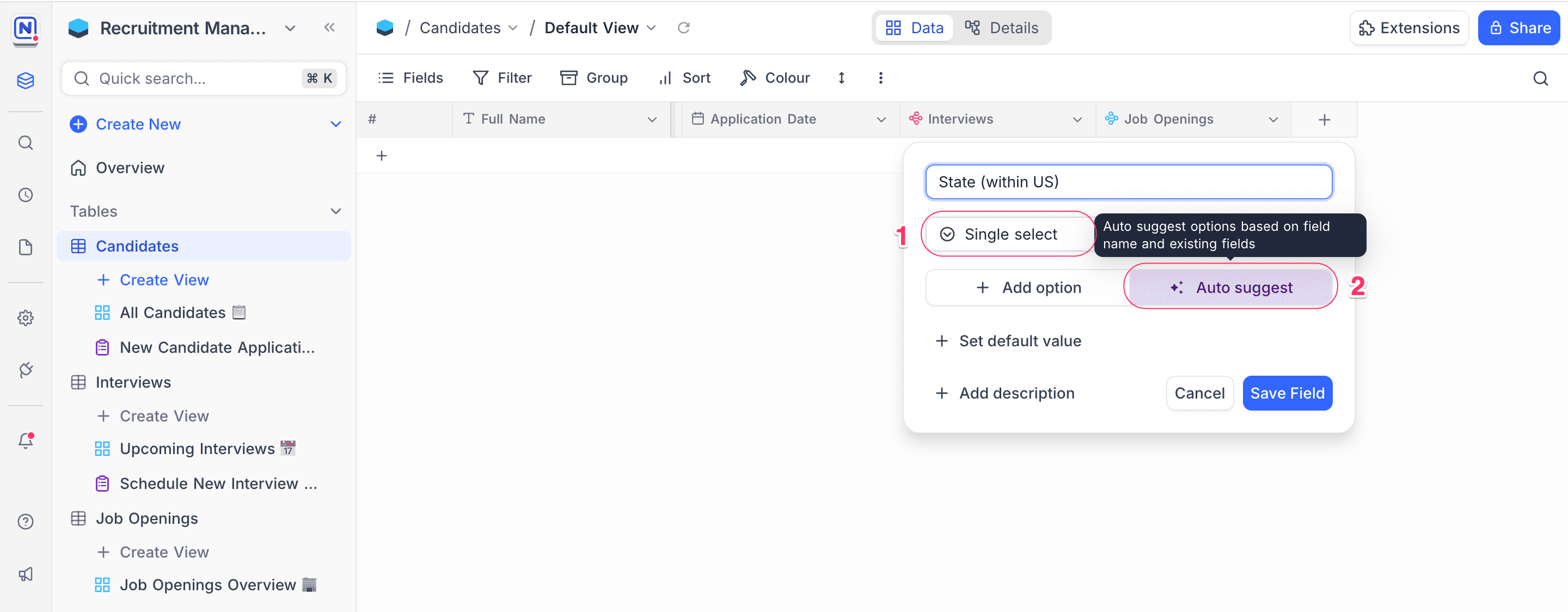Open Full Name column dropdown arrow
Screen dimensions: 1568x612
click(652, 119)
